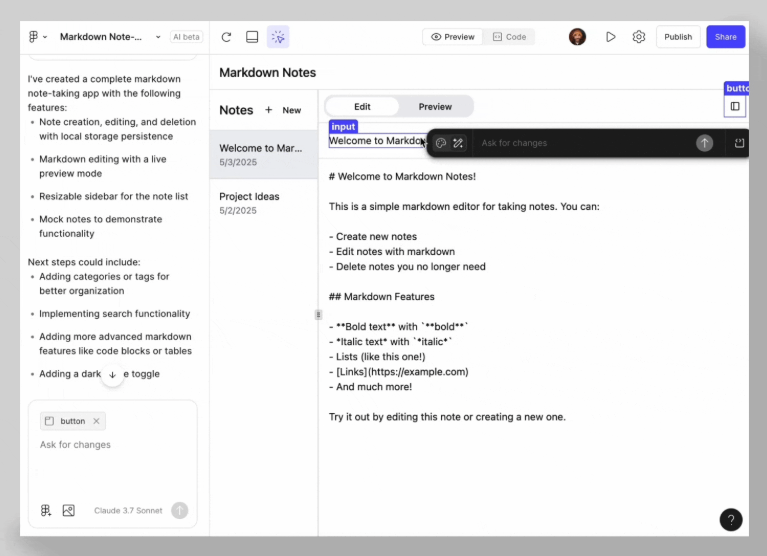Open the help question mark button
Viewport: 767px width, 556px height.
coord(731,519)
